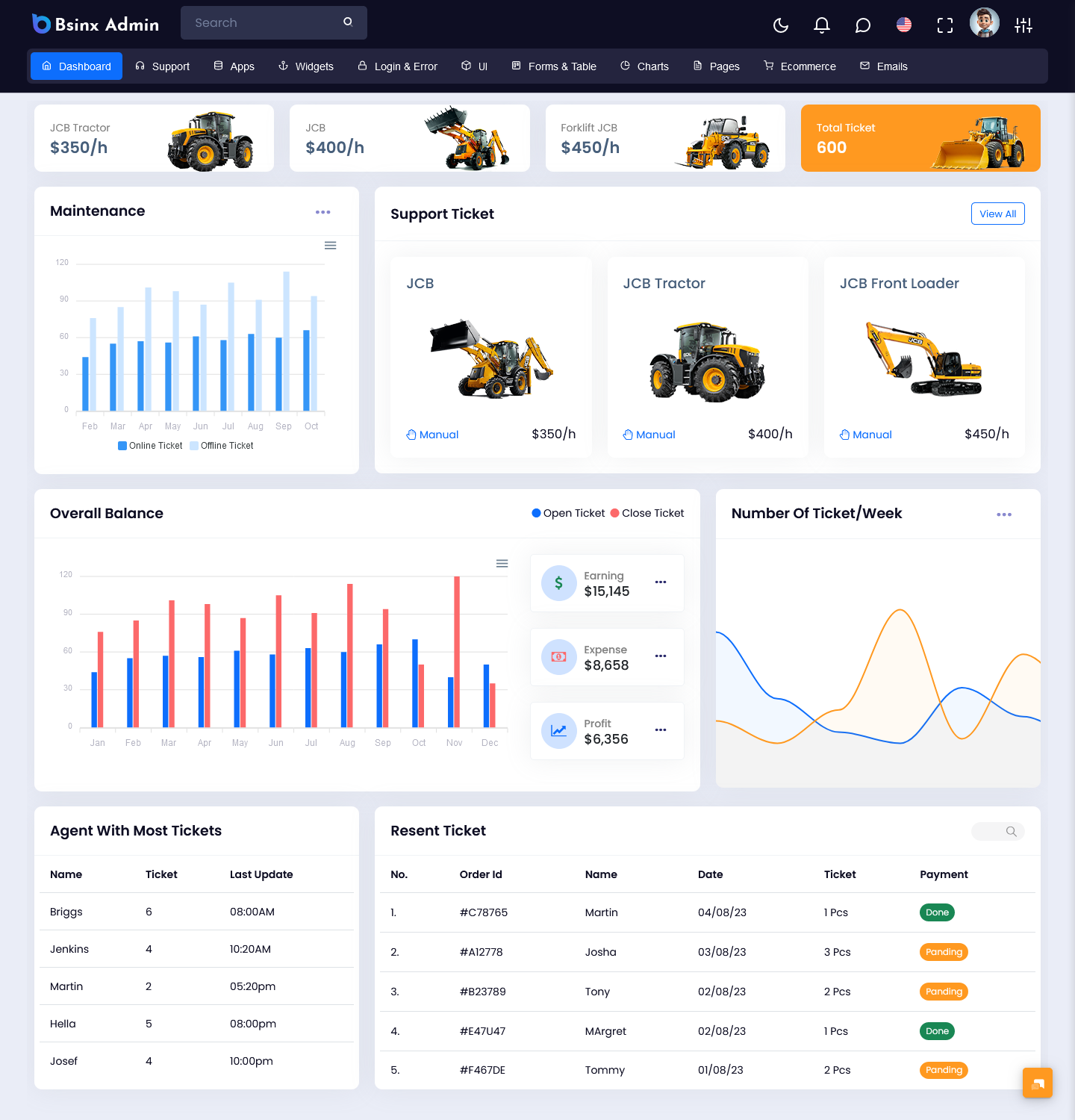
Task: Click View All support tickets button
Action: click(x=997, y=214)
